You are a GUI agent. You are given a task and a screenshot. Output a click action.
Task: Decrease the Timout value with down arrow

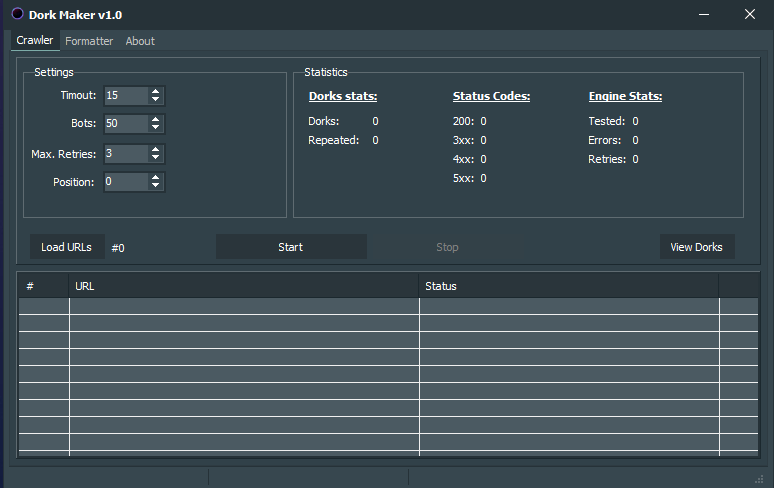(x=155, y=99)
